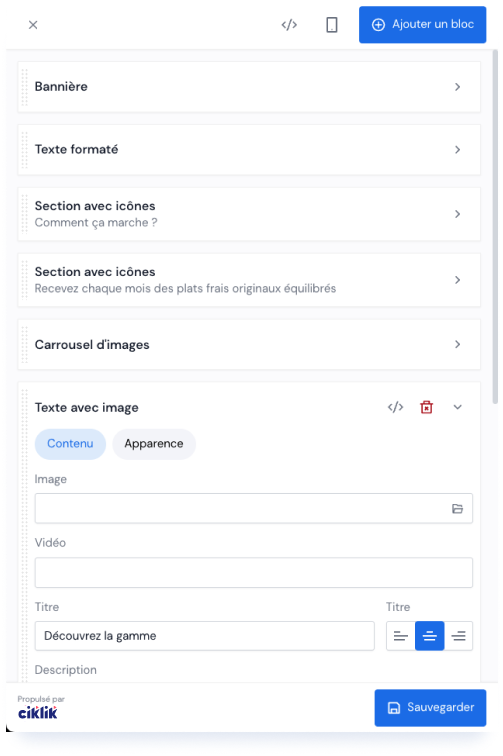Select the Contenu tab
Viewport: 503px width, 756px height.
70,444
